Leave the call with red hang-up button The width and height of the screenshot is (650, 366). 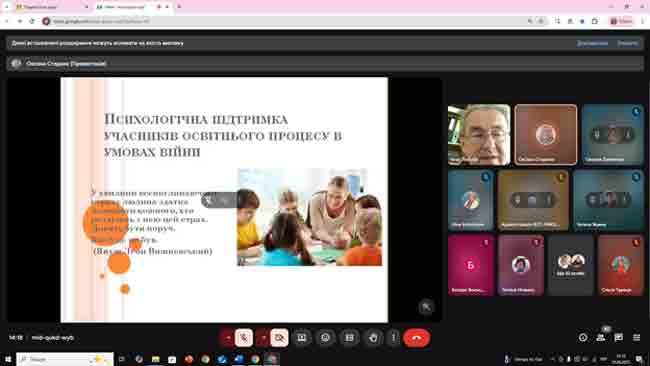click(417, 338)
